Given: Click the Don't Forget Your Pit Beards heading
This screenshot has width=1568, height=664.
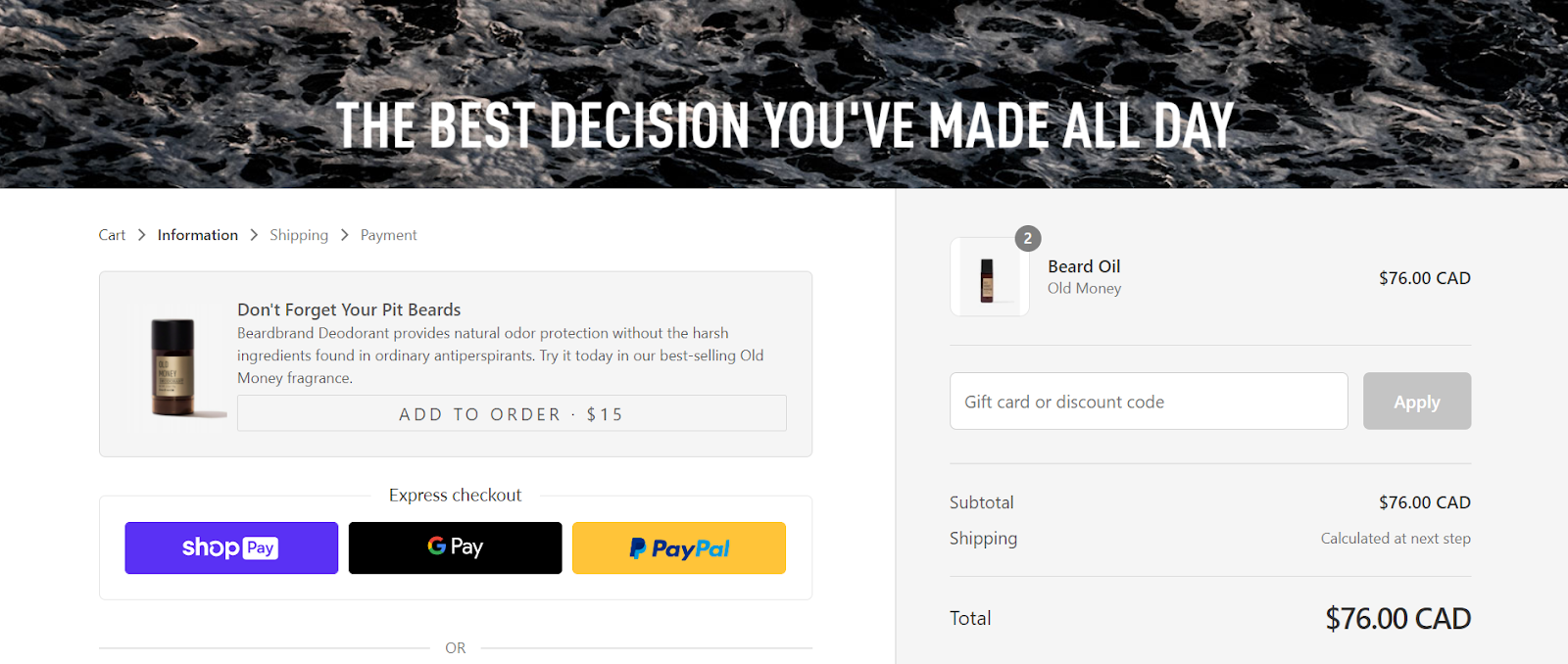Looking at the screenshot, I should 349,309.
